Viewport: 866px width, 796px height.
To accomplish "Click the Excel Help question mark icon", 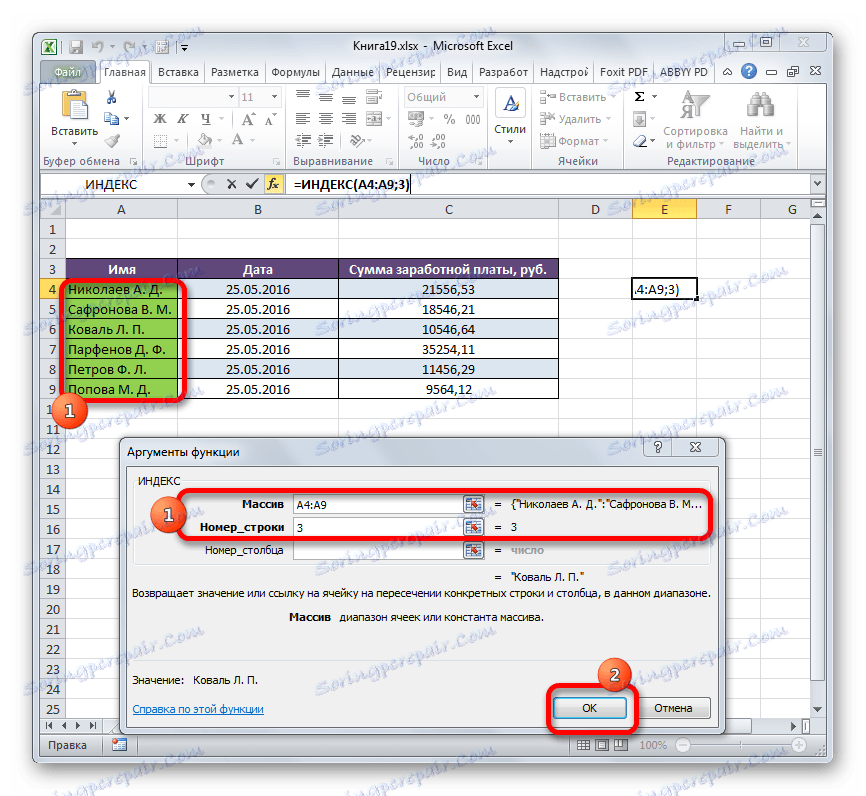I will (749, 71).
